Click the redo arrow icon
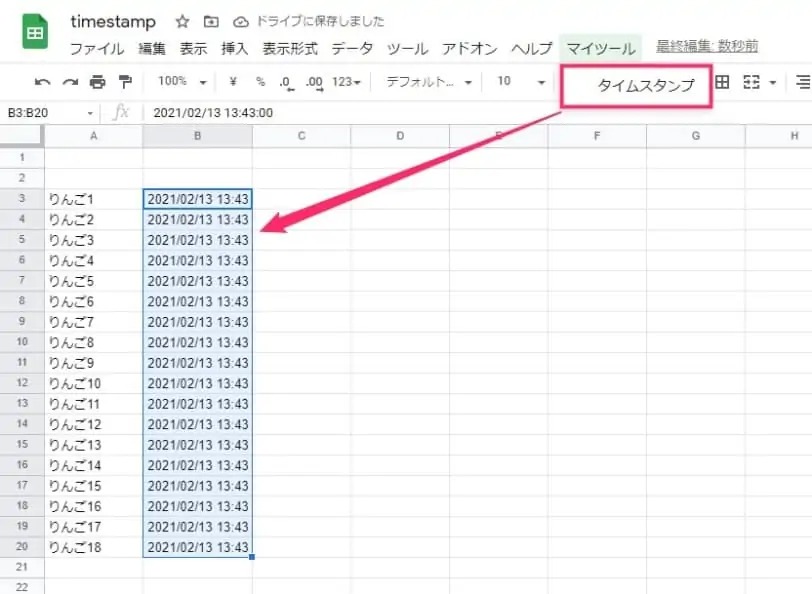 (69, 82)
